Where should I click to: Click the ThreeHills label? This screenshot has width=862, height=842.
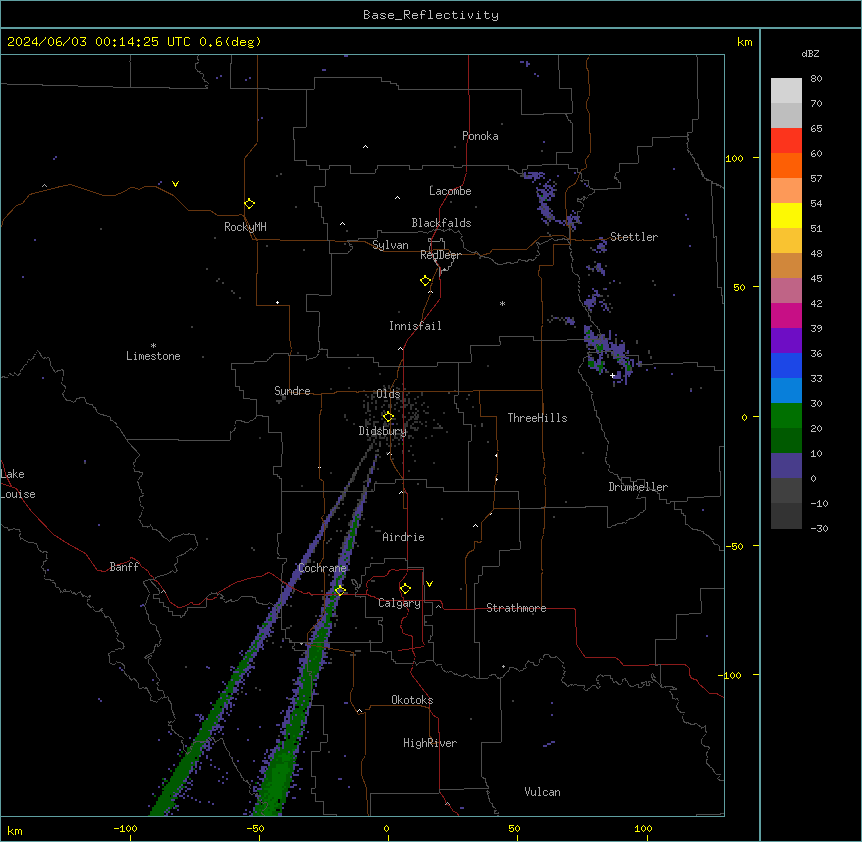tap(538, 418)
